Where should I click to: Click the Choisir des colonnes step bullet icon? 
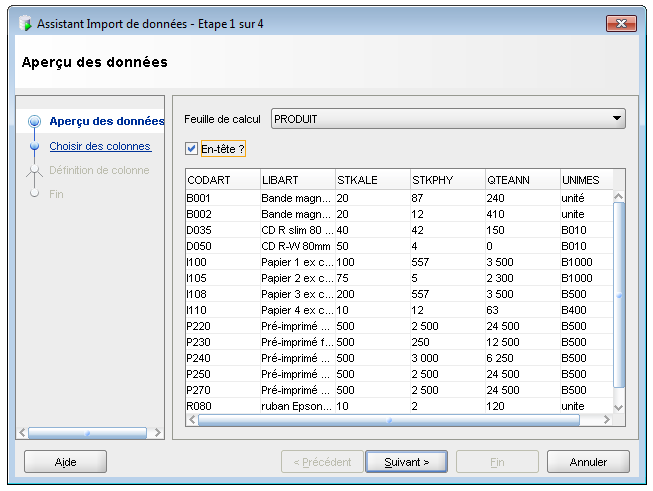[34, 146]
